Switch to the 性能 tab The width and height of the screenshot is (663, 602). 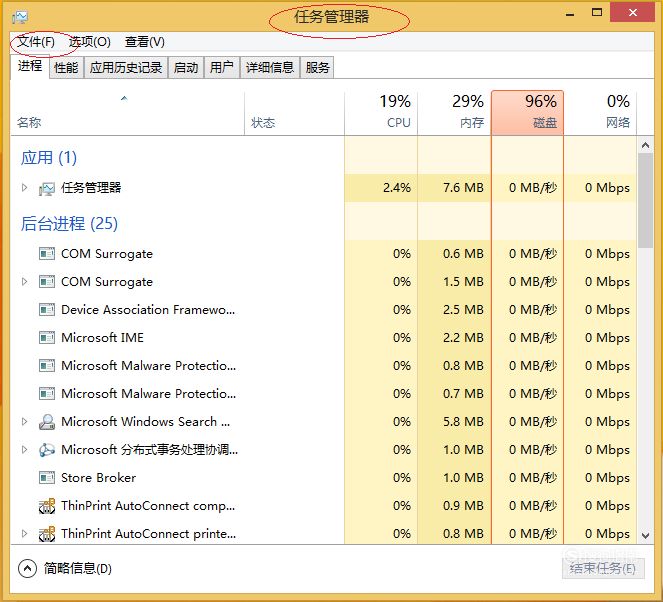click(66, 68)
